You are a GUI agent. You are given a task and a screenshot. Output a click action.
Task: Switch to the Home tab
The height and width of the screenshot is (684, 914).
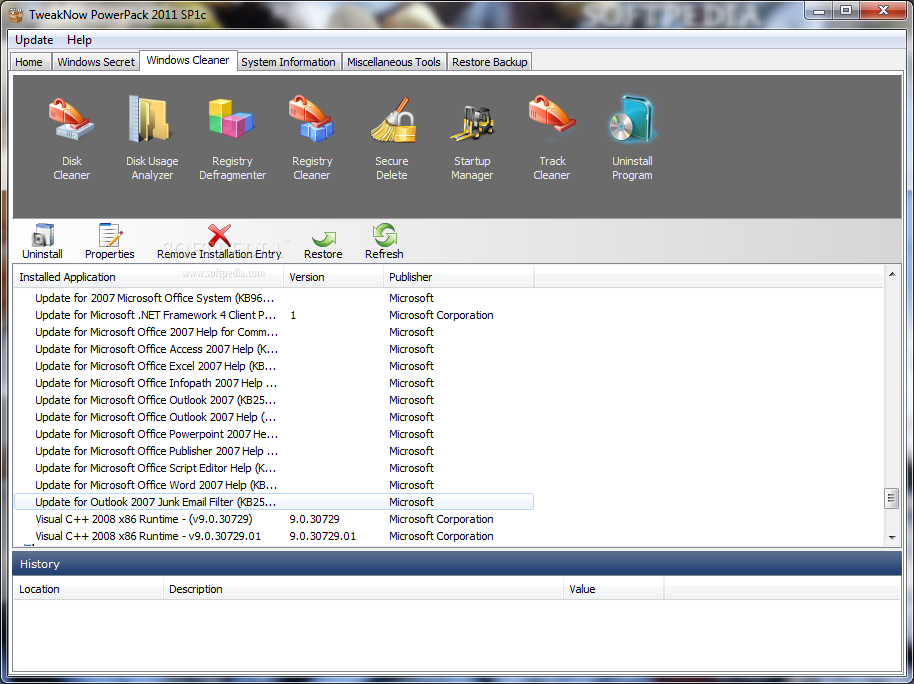point(29,62)
